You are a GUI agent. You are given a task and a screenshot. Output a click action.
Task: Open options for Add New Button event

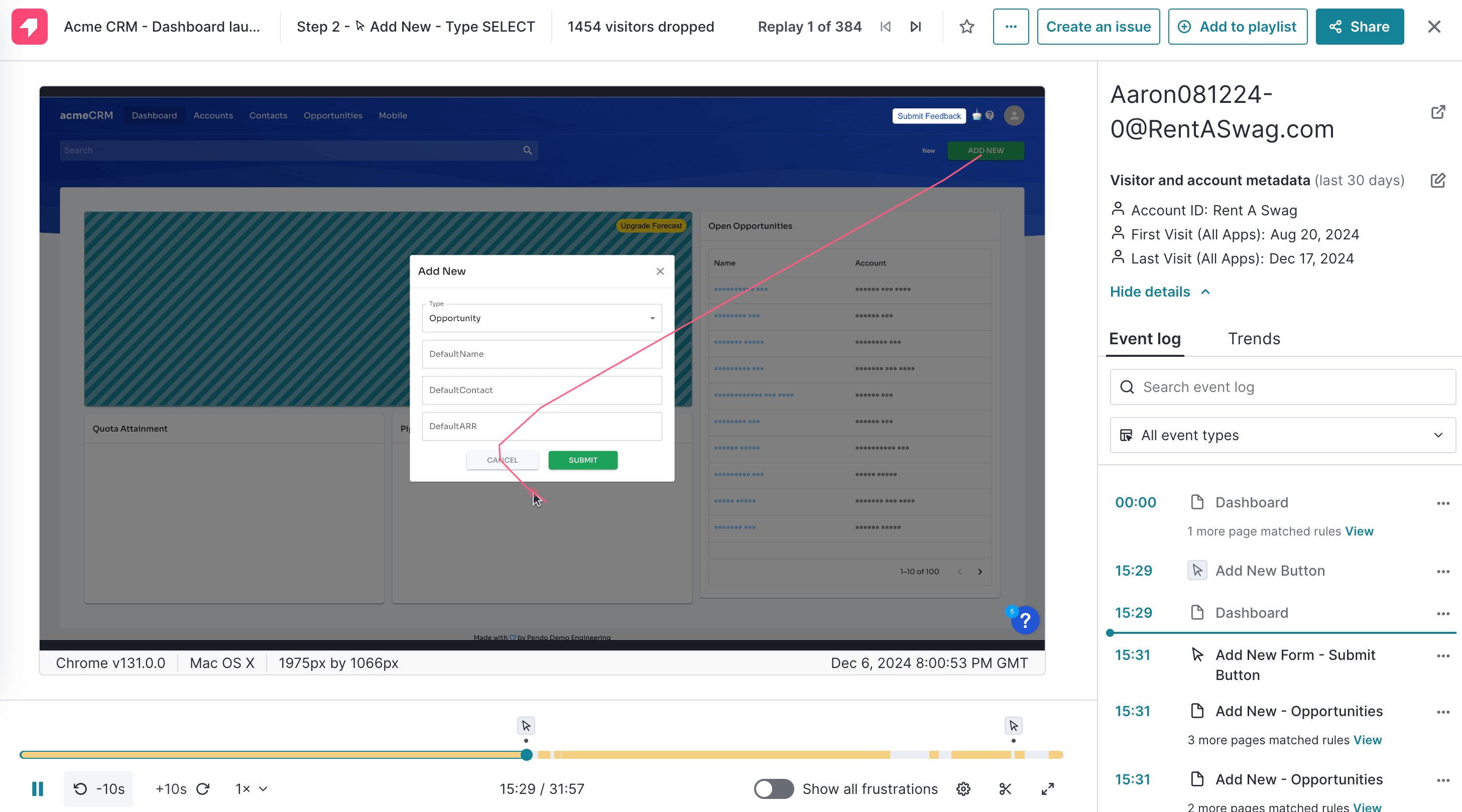1443,572
